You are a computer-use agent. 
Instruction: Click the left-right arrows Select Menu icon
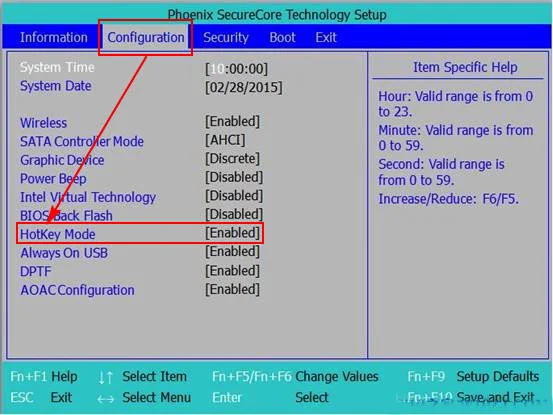pyautogui.click(x=106, y=399)
